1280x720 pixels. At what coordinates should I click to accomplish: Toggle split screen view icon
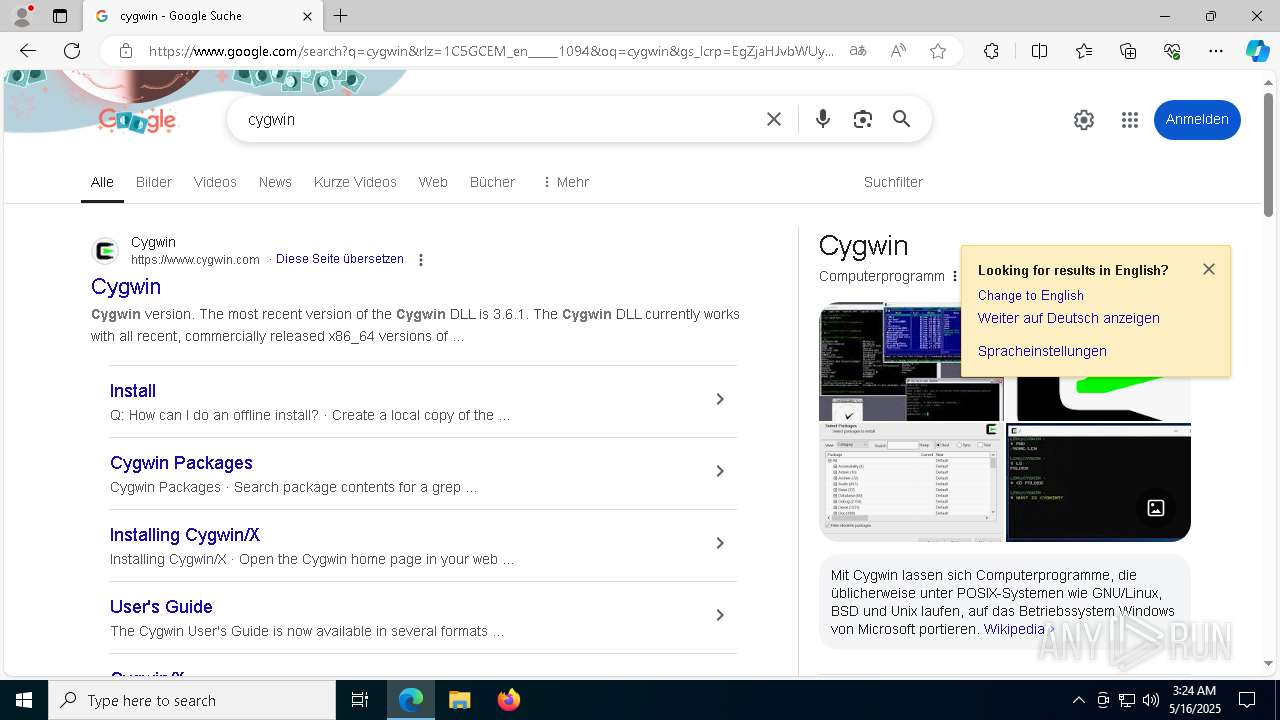[x=1039, y=51]
